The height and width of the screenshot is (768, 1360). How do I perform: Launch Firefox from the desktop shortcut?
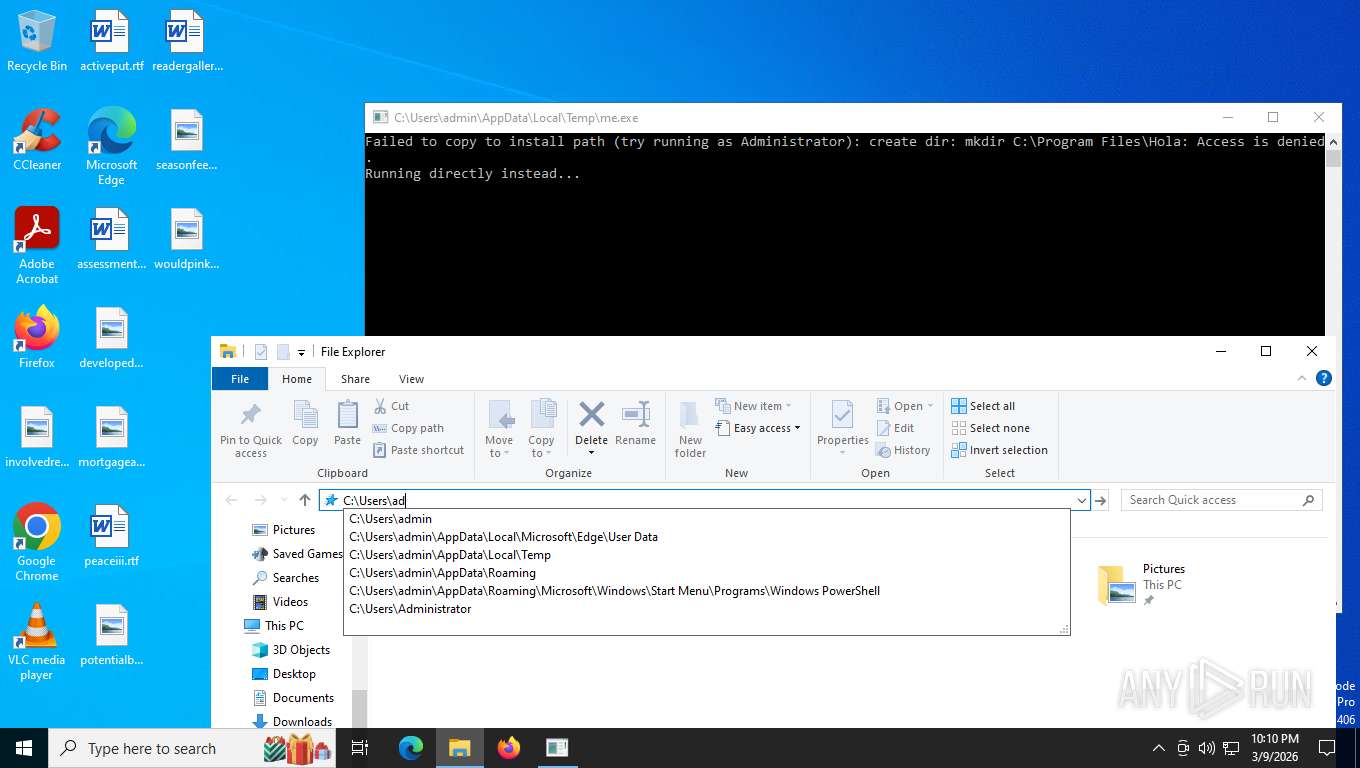click(x=37, y=338)
